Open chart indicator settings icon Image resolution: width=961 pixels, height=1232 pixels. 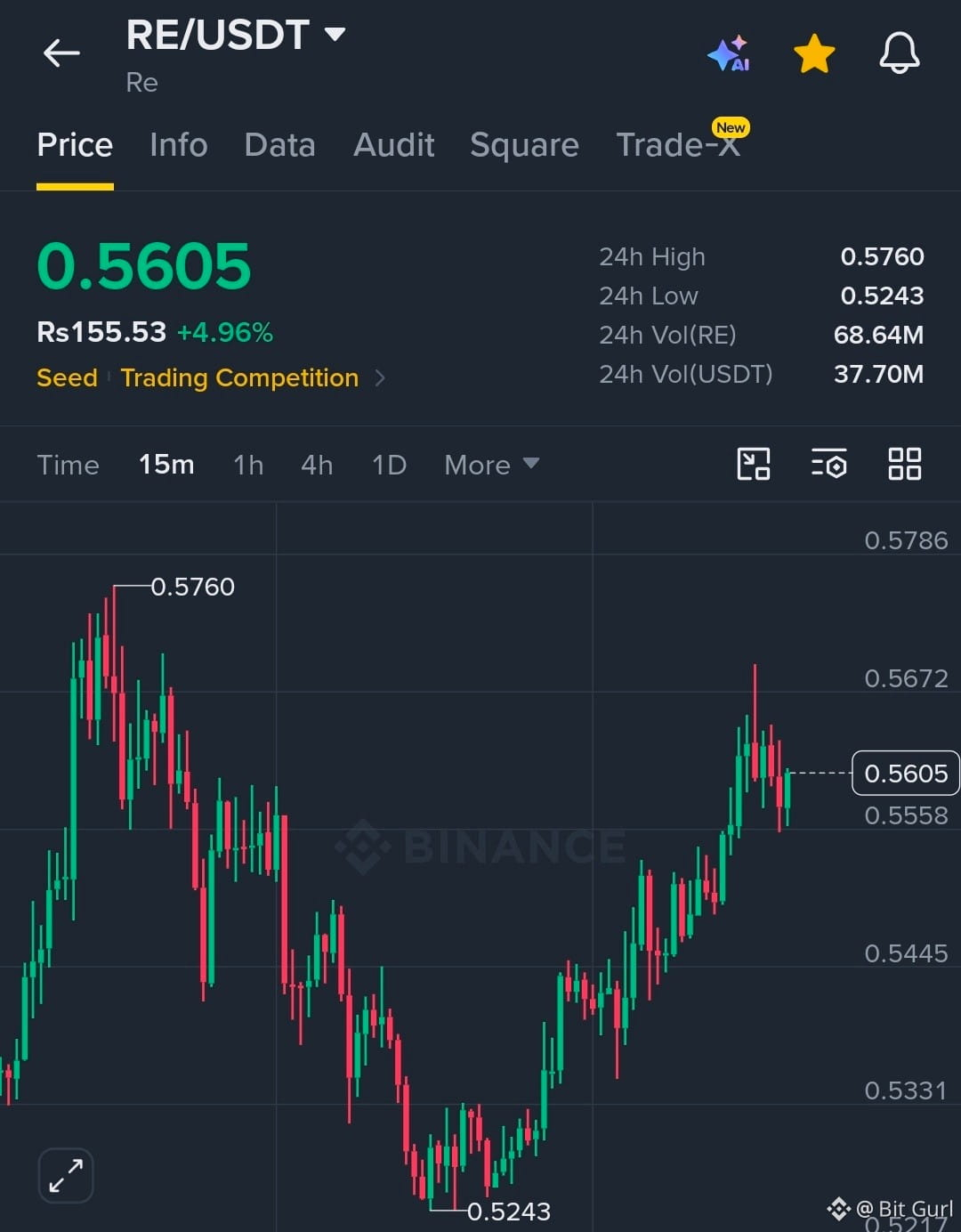[x=828, y=464]
